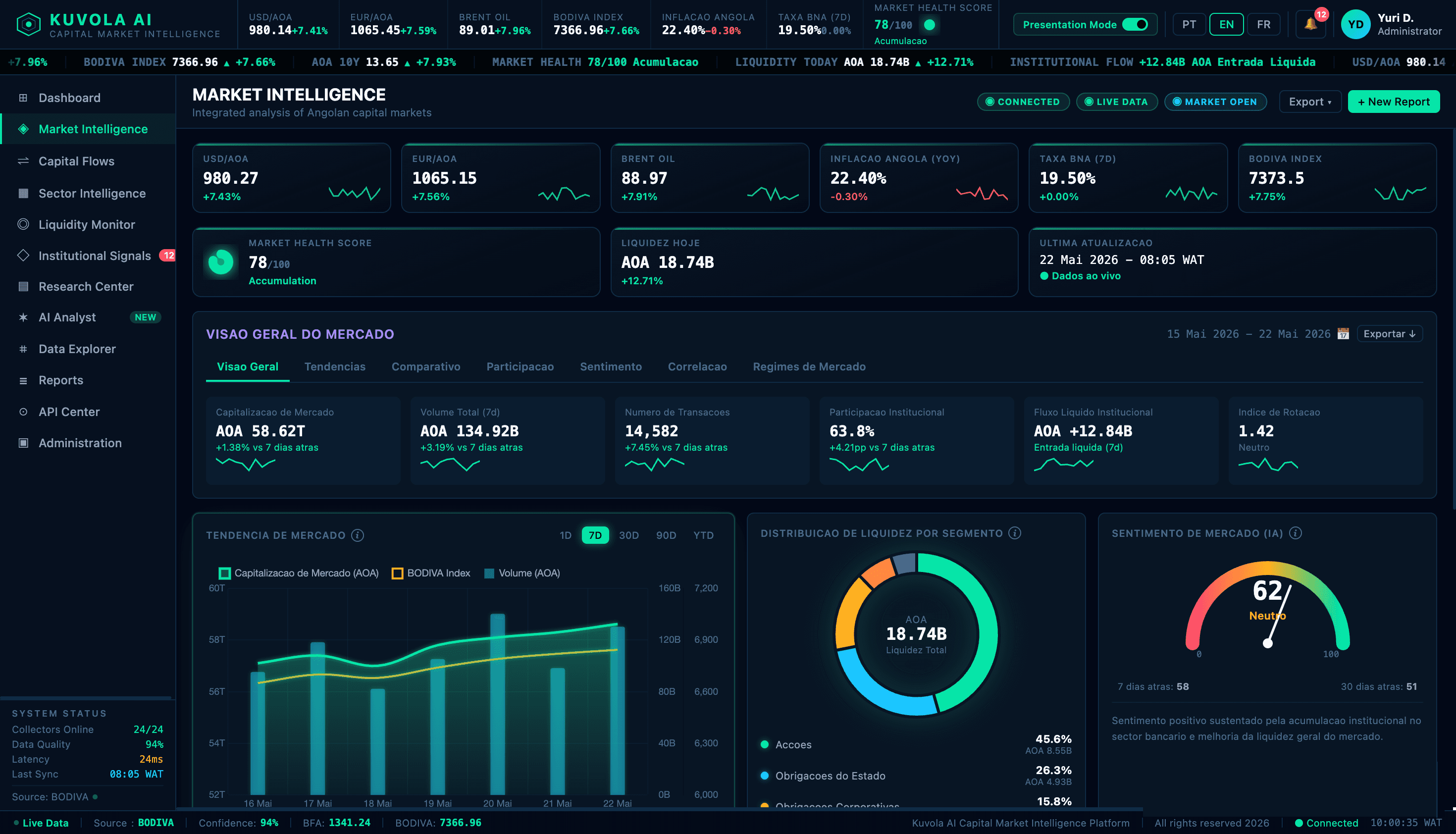1456x834 pixels.
Task: Toggle the Presentation Mode switch
Action: click(x=1135, y=25)
